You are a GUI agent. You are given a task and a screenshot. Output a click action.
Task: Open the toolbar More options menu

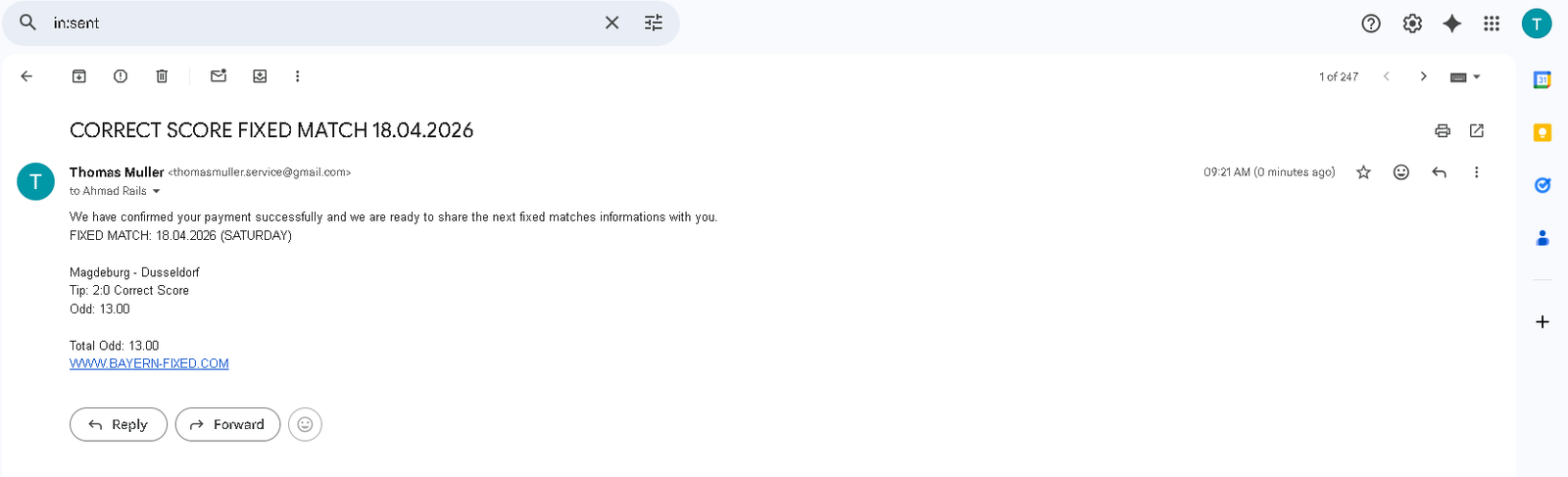[297, 76]
